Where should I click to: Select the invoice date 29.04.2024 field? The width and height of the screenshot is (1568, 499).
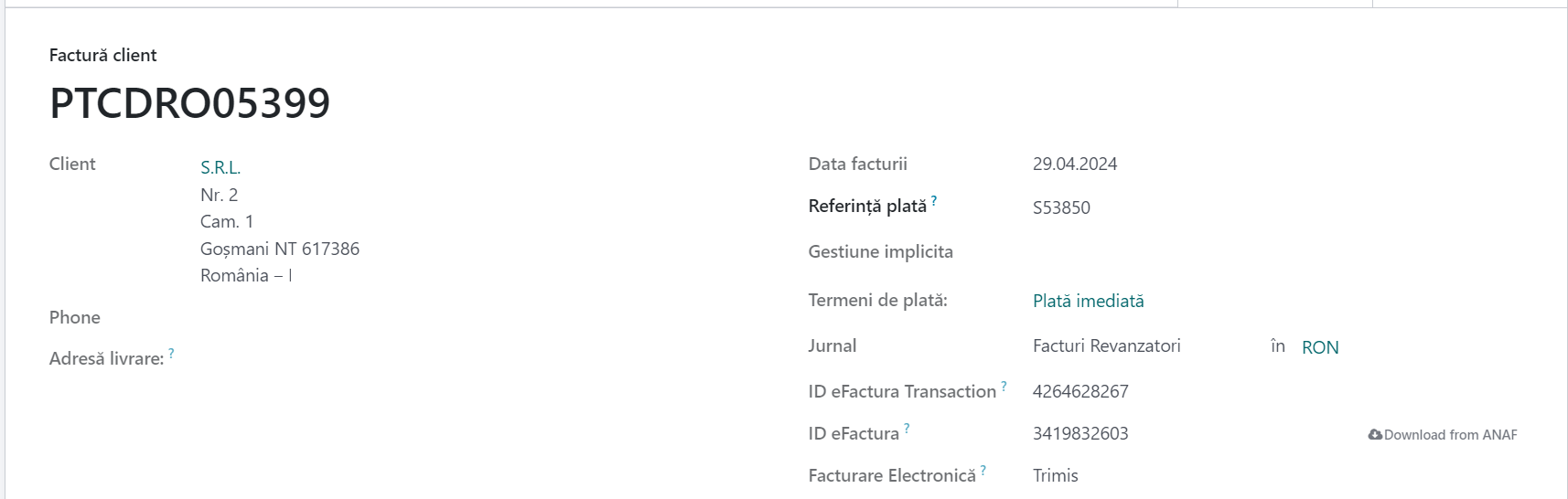click(1075, 164)
